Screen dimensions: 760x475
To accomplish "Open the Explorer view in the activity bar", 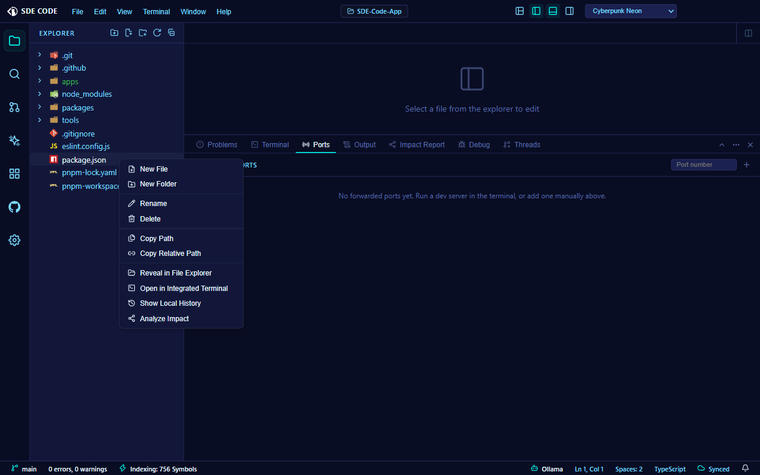I will (14, 41).
